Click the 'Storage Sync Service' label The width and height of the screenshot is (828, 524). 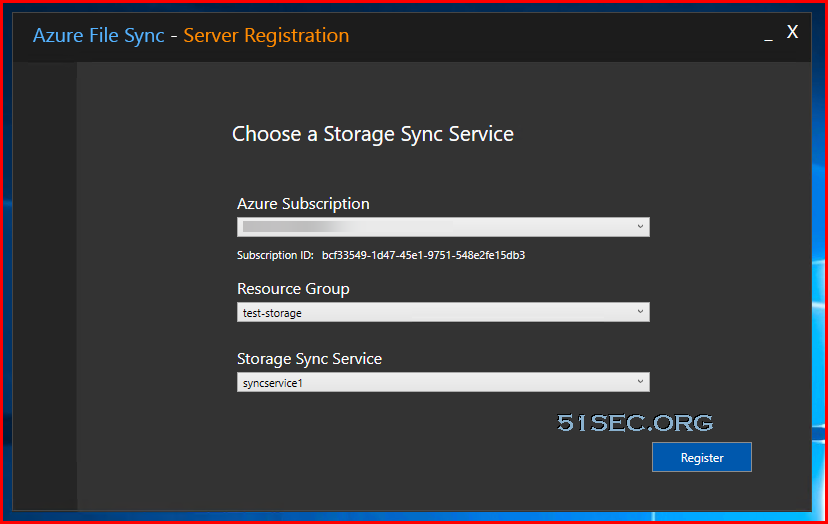click(309, 359)
